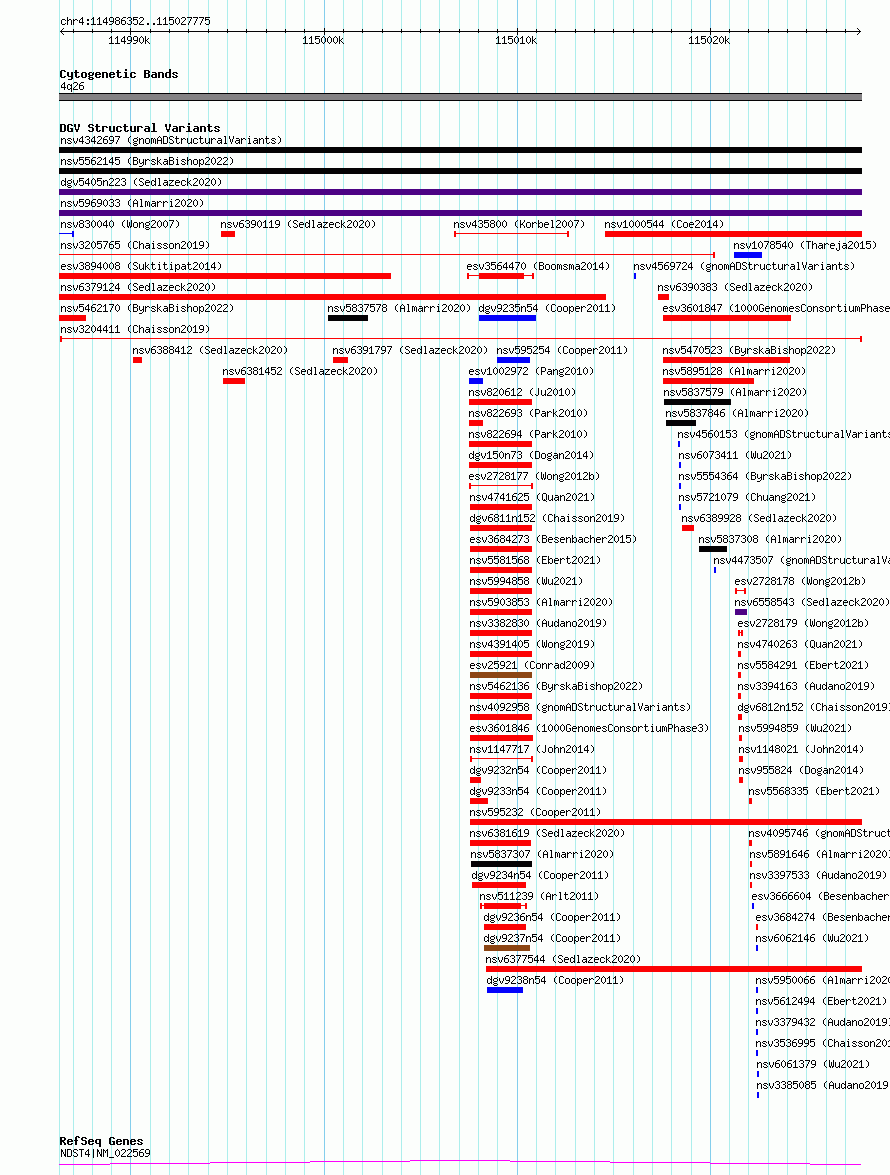The height and width of the screenshot is (1175, 890).
Task: Select the nsv595232 Cooper2011 label
Action: coord(535,812)
